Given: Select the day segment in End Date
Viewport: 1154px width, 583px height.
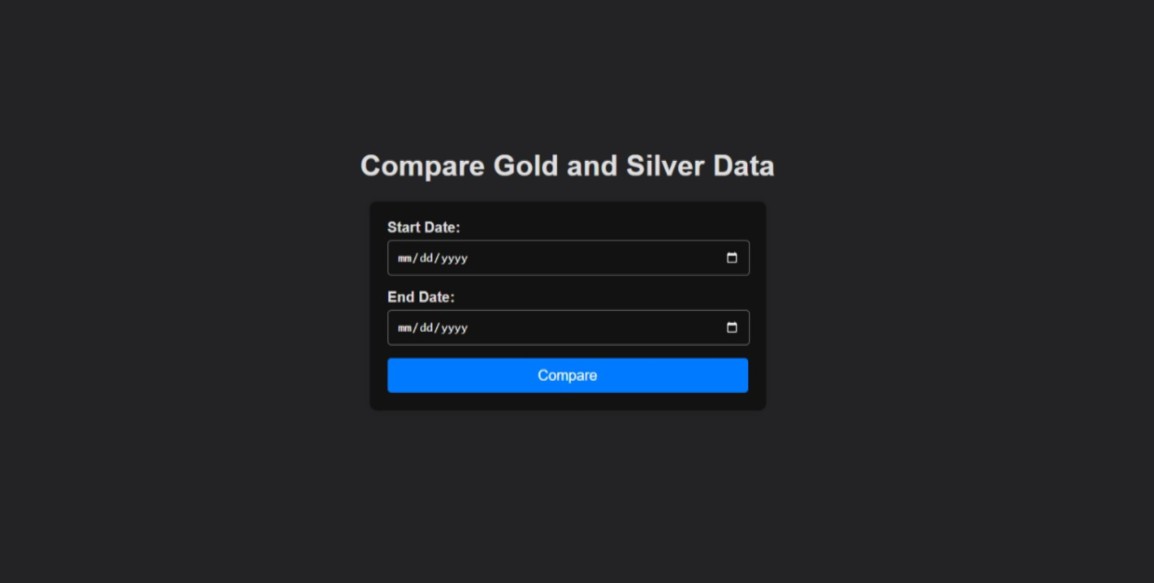Looking at the screenshot, I should (x=426, y=328).
